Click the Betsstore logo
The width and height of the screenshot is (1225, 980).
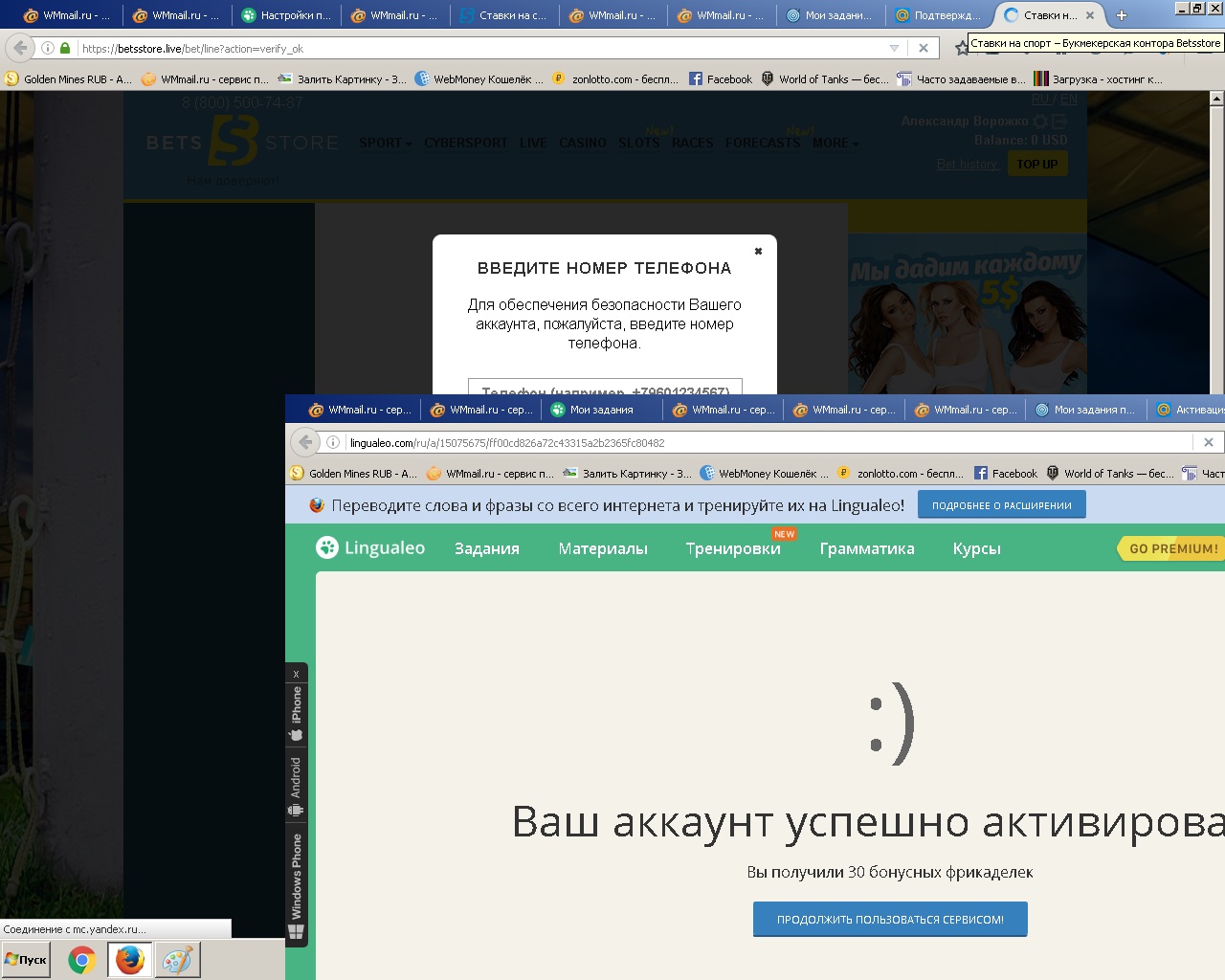(243, 144)
